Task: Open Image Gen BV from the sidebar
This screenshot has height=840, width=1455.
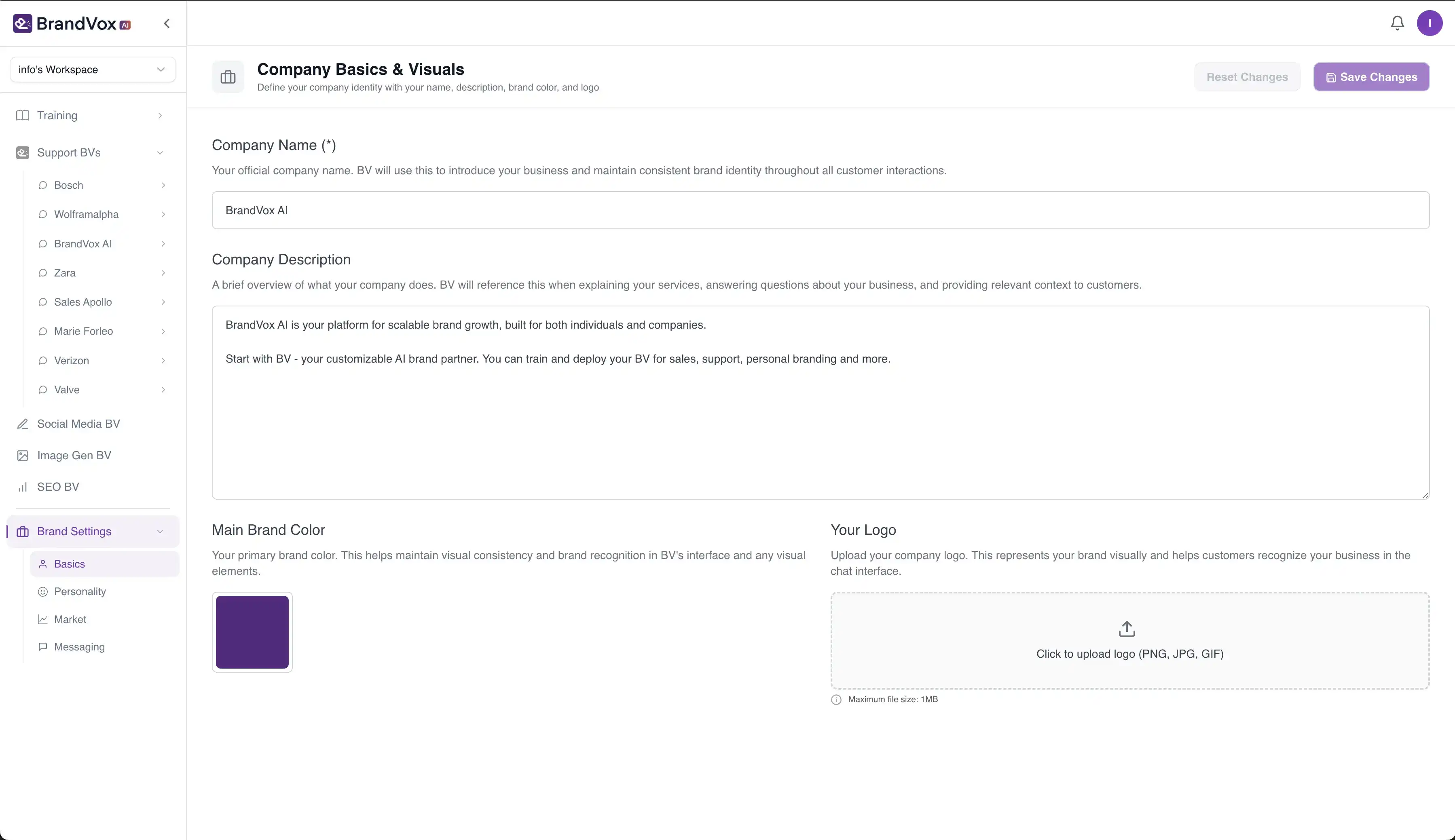Action: (74, 455)
